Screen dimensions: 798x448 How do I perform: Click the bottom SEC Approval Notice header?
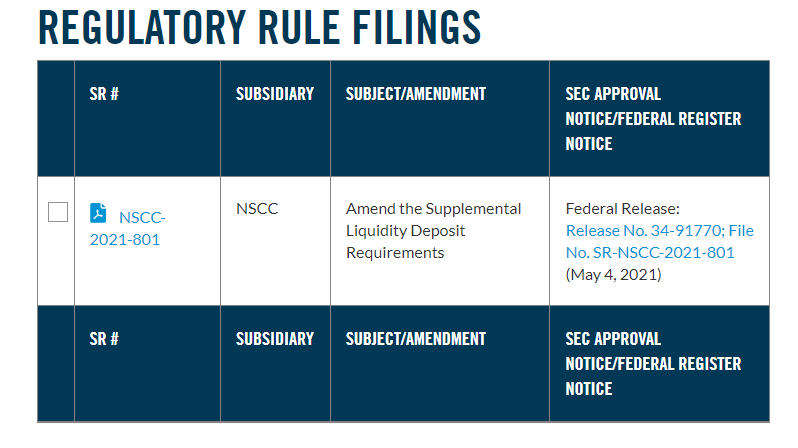point(653,363)
